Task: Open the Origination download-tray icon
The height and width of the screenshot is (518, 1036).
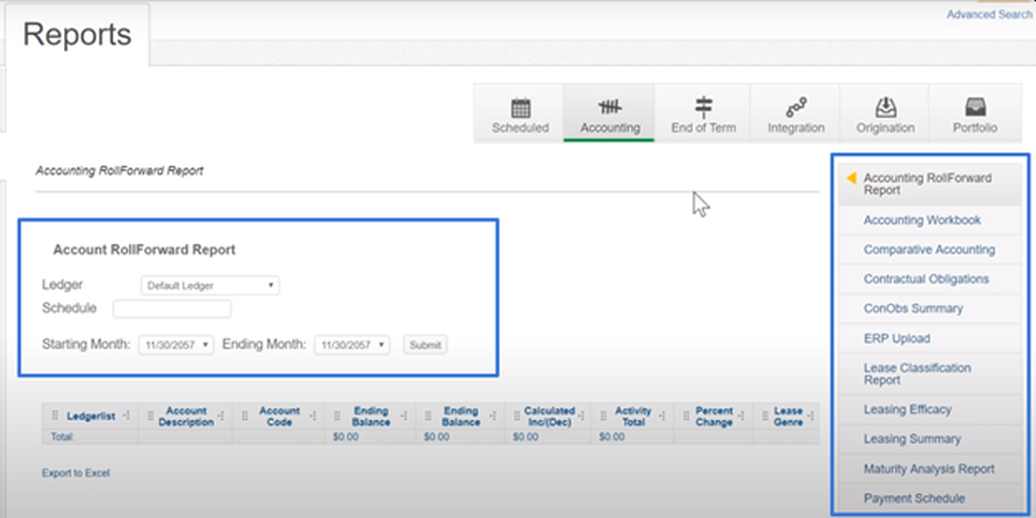Action: 885,108
